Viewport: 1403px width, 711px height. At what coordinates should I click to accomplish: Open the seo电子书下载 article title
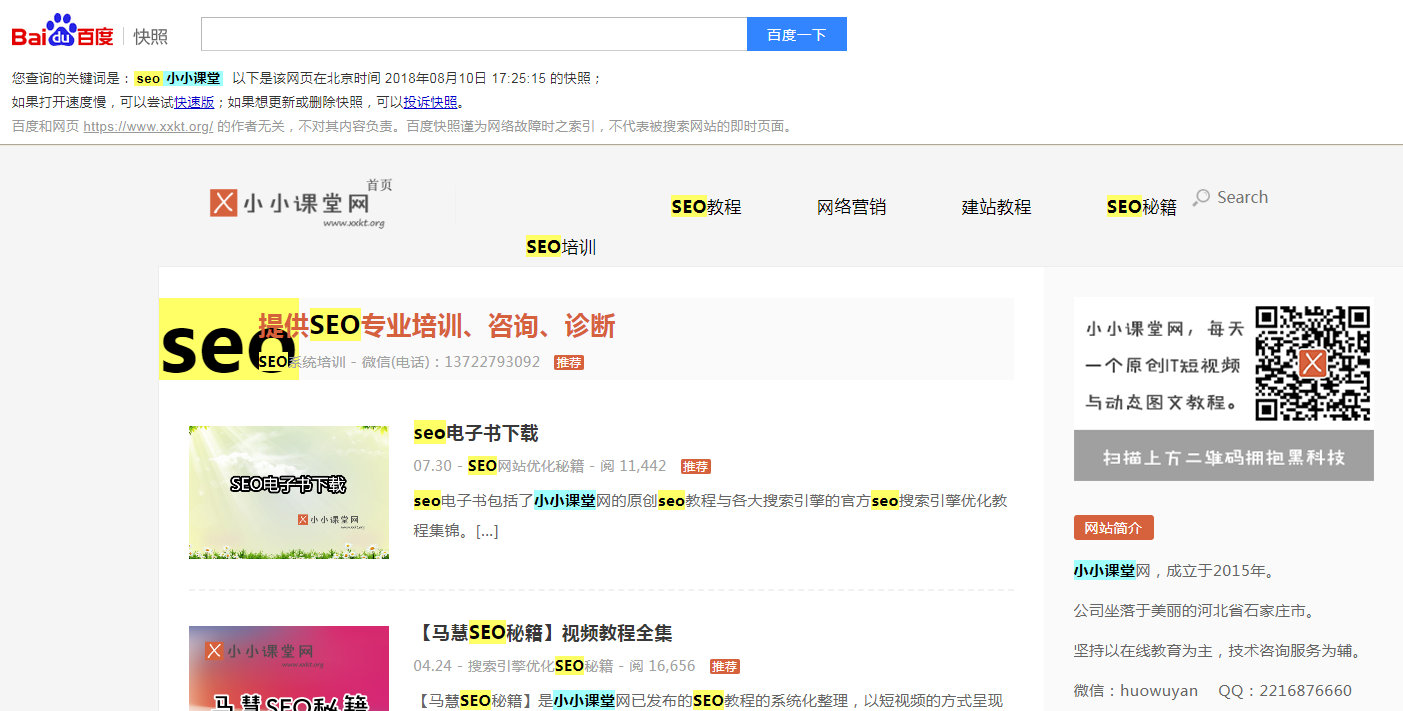[x=476, y=433]
